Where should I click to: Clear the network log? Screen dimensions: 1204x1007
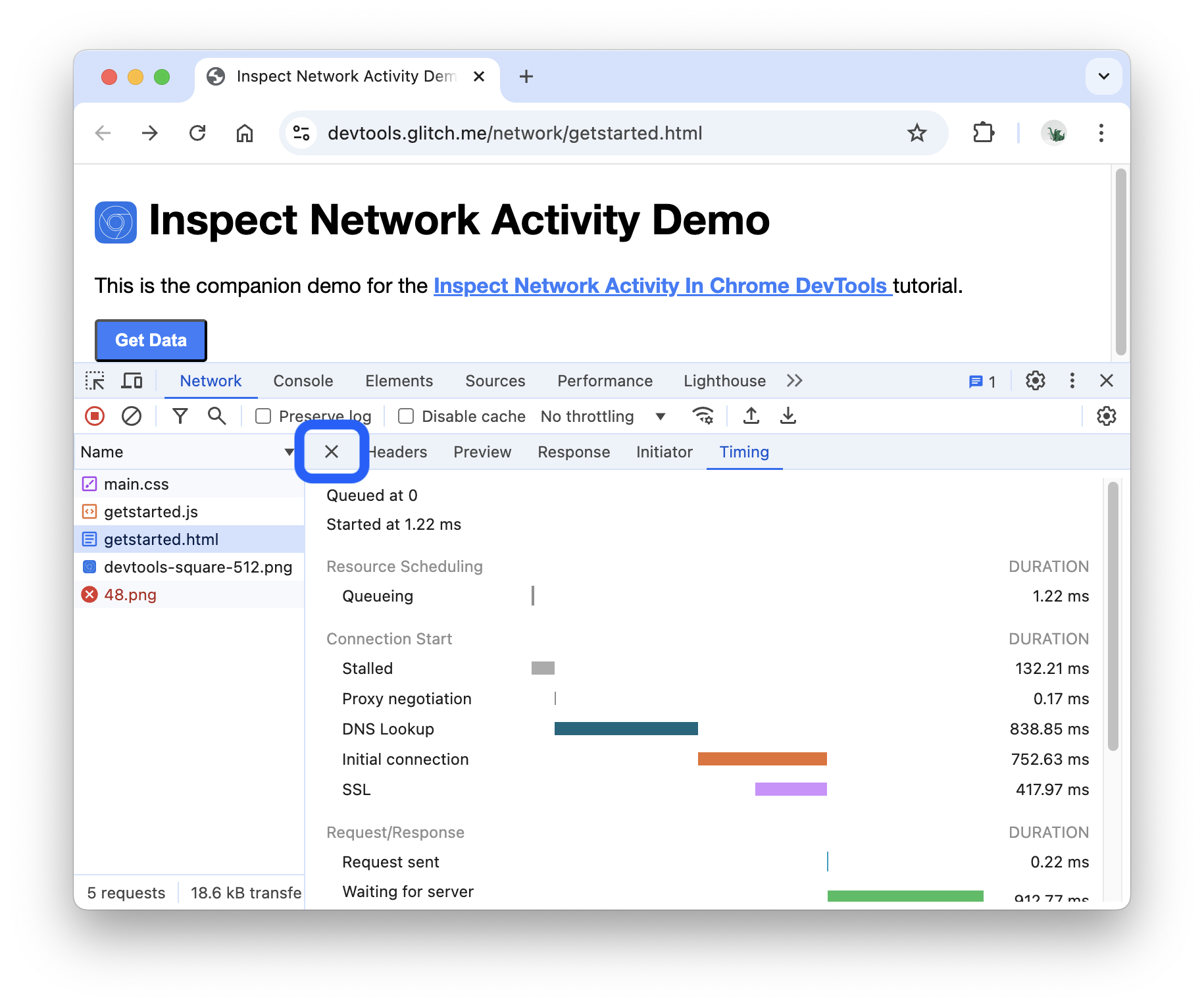click(132, 416)
